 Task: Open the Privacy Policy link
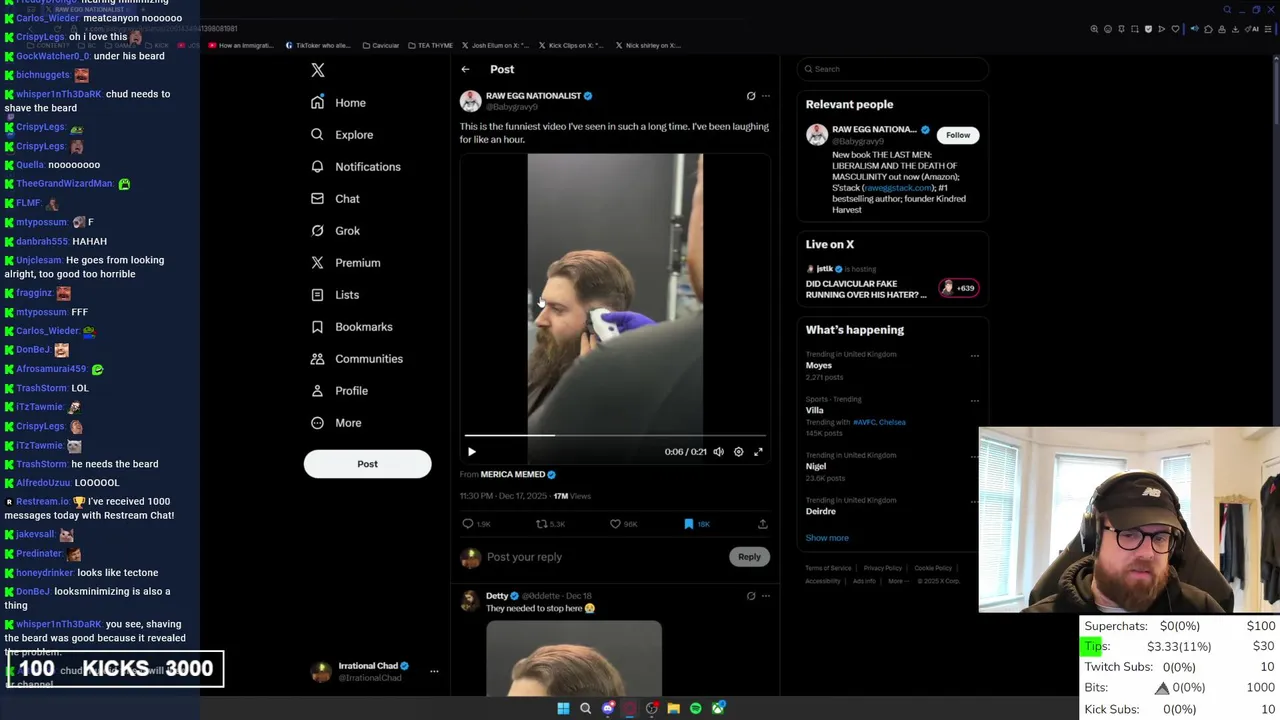(883, 568)
